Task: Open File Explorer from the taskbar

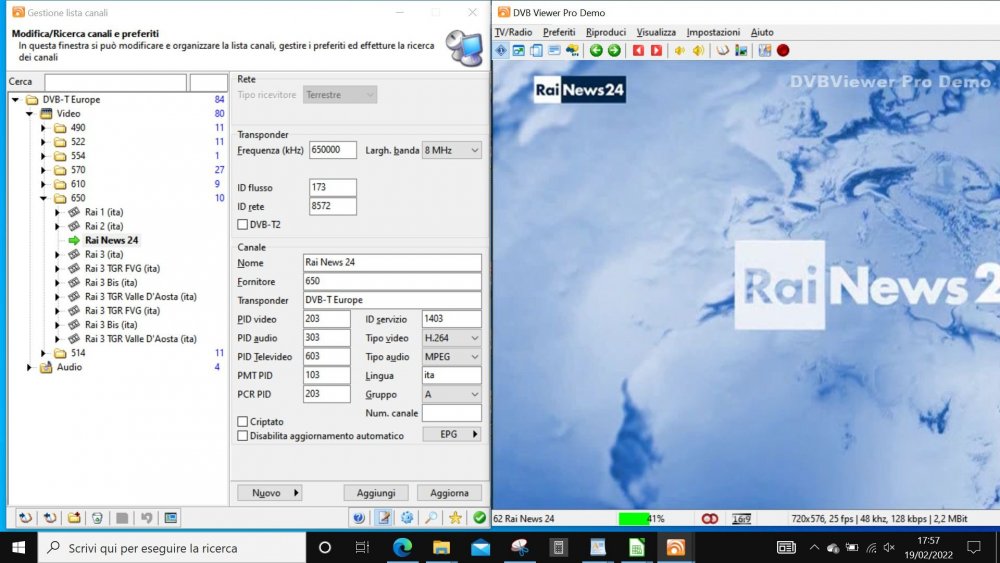Action: coord(441,547)
